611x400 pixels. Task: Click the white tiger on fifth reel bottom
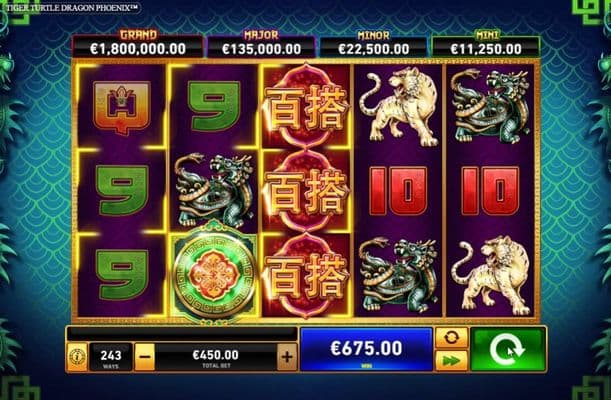tap(492, 275)
